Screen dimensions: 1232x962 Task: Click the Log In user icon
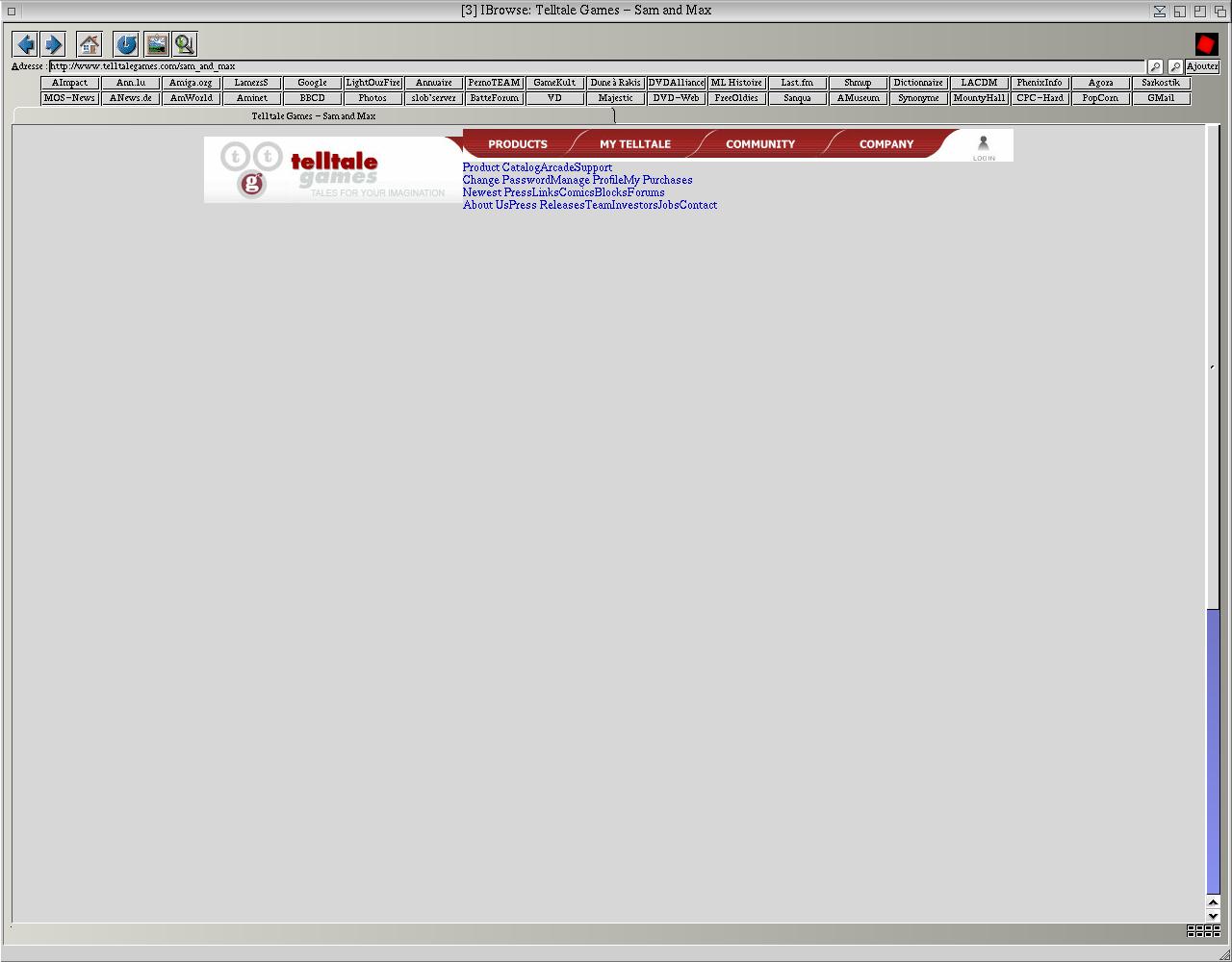pyautogui.click(x=984, y=147)
